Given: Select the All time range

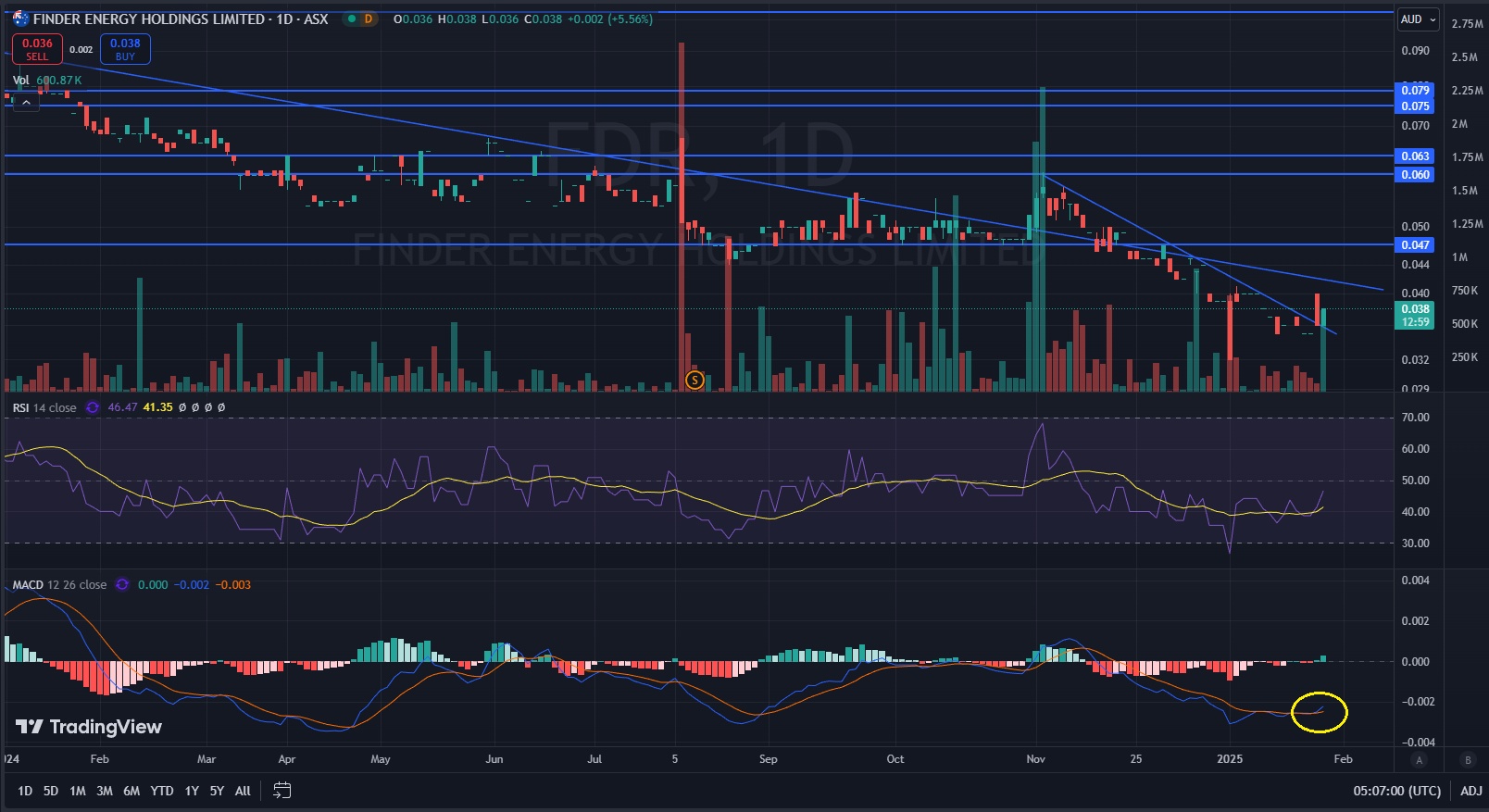Looking at the screenshot, I should click(243, 791).
